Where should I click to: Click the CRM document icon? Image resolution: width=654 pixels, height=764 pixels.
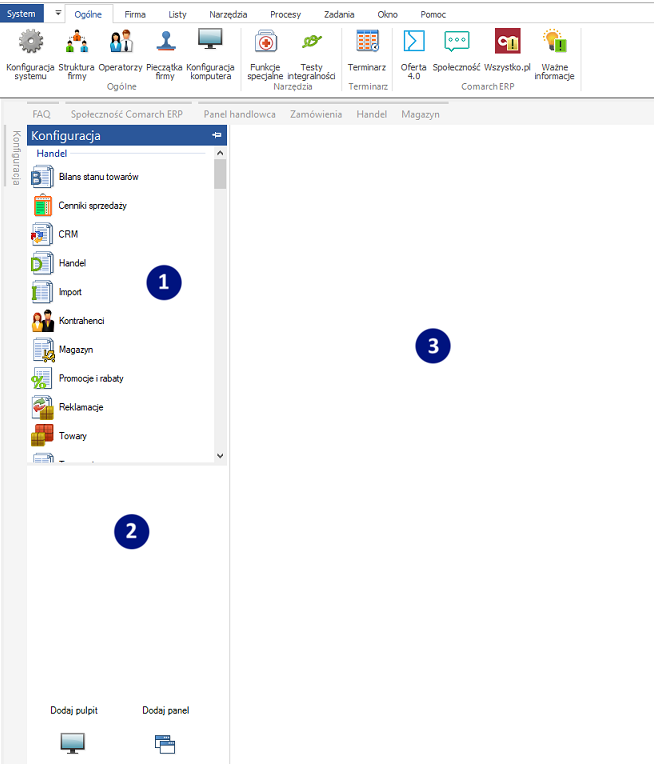click(x=42, y=234)
